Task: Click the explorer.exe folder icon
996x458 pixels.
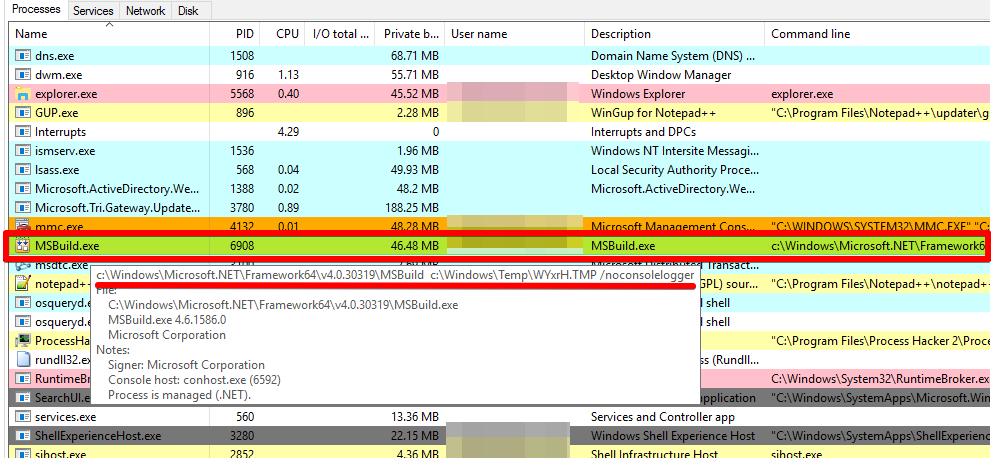Action: pos(22,94)
